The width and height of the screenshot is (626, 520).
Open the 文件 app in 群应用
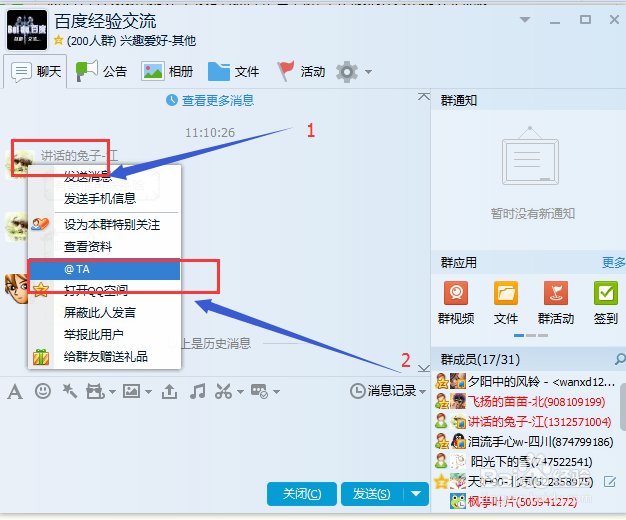[506, 303]
